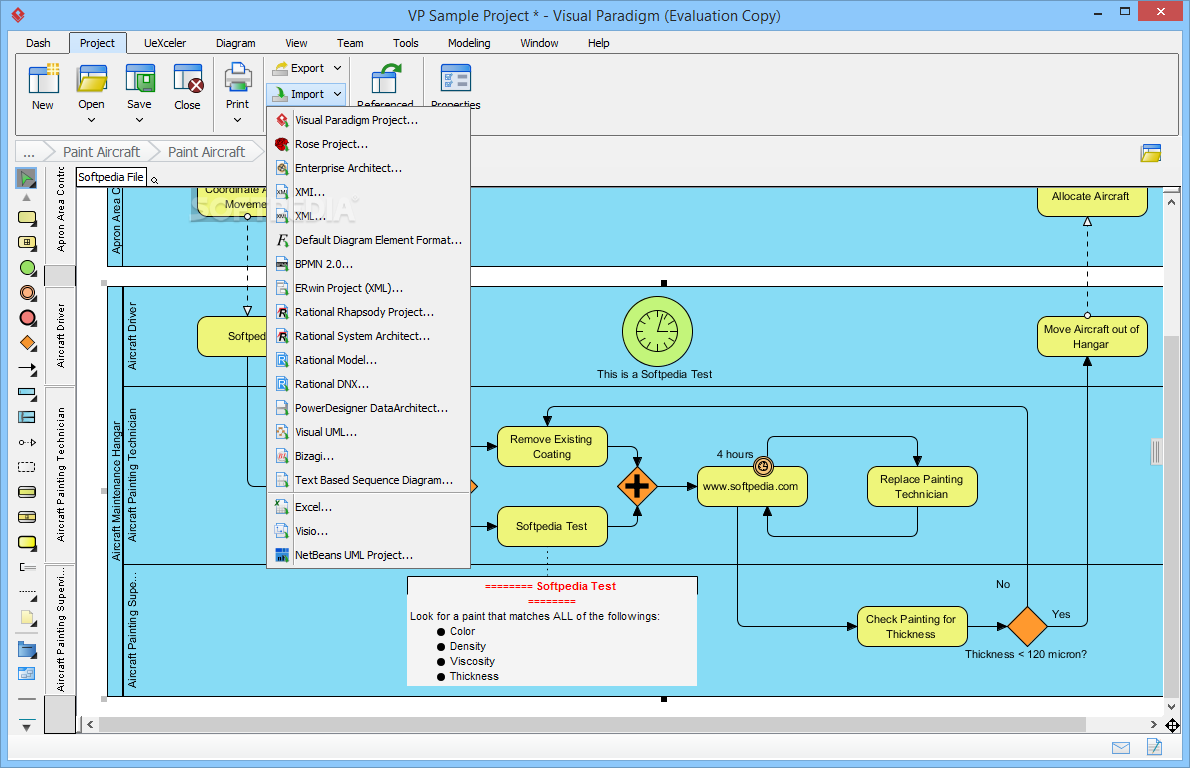Image resolution: width=1190 pixels, height=768 pixels.
Task: Click the breadcrumb ellipsis expander
Action: (29, 152)
